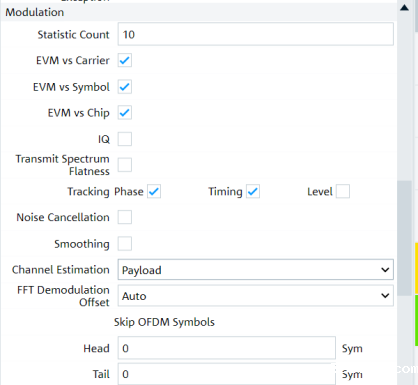Click the scroll up arrow
The height and width of the screenshot is (385, 418).
pyautogui.click(x=404, y=8)
